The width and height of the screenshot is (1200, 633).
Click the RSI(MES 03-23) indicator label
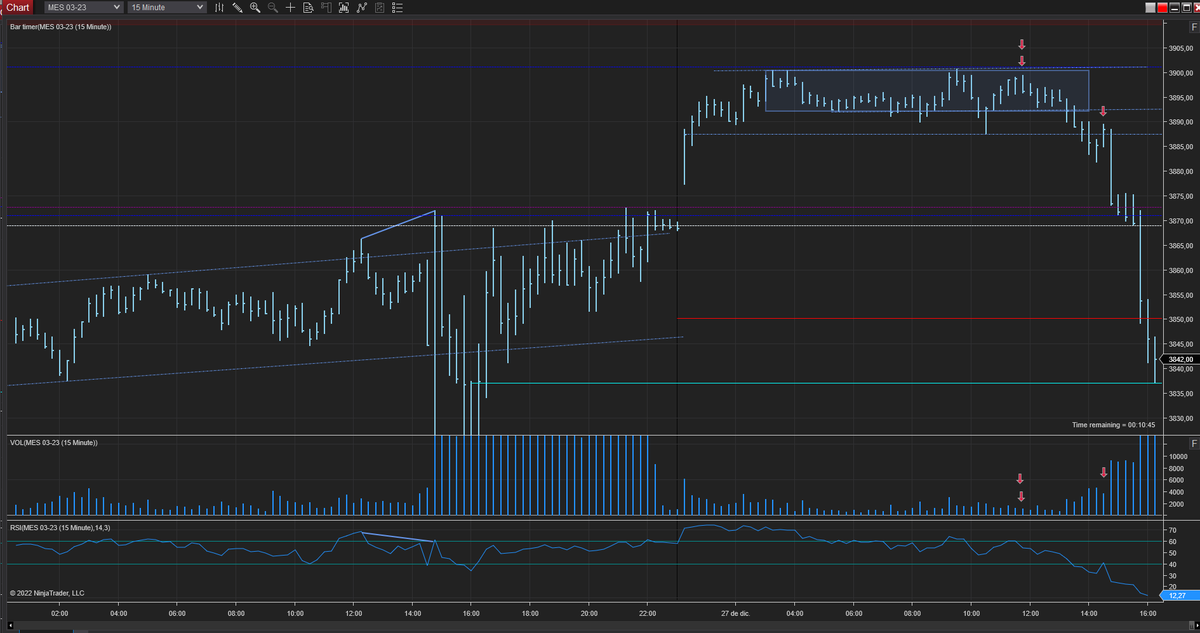[60, 527]
